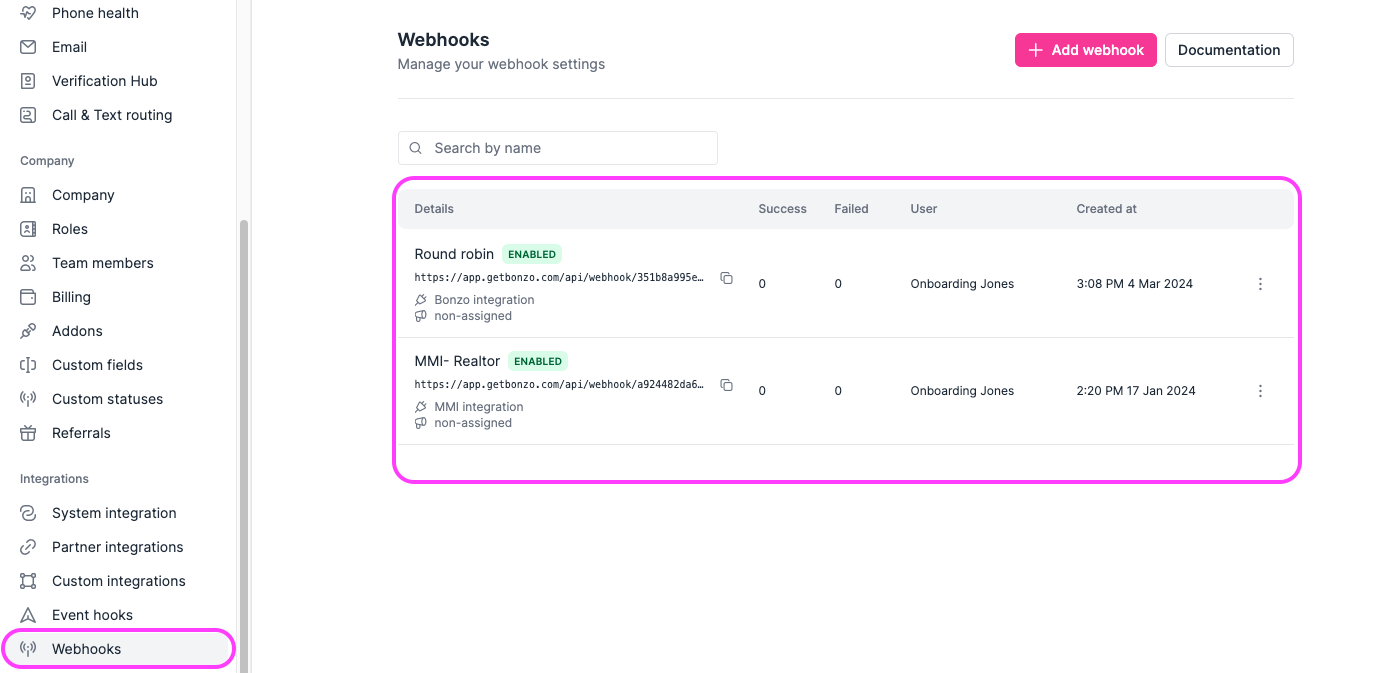Copy the Round robin webhook URL
This screenshot has width=1373, height=673.
pyautogui.click(x=727, y=278)
